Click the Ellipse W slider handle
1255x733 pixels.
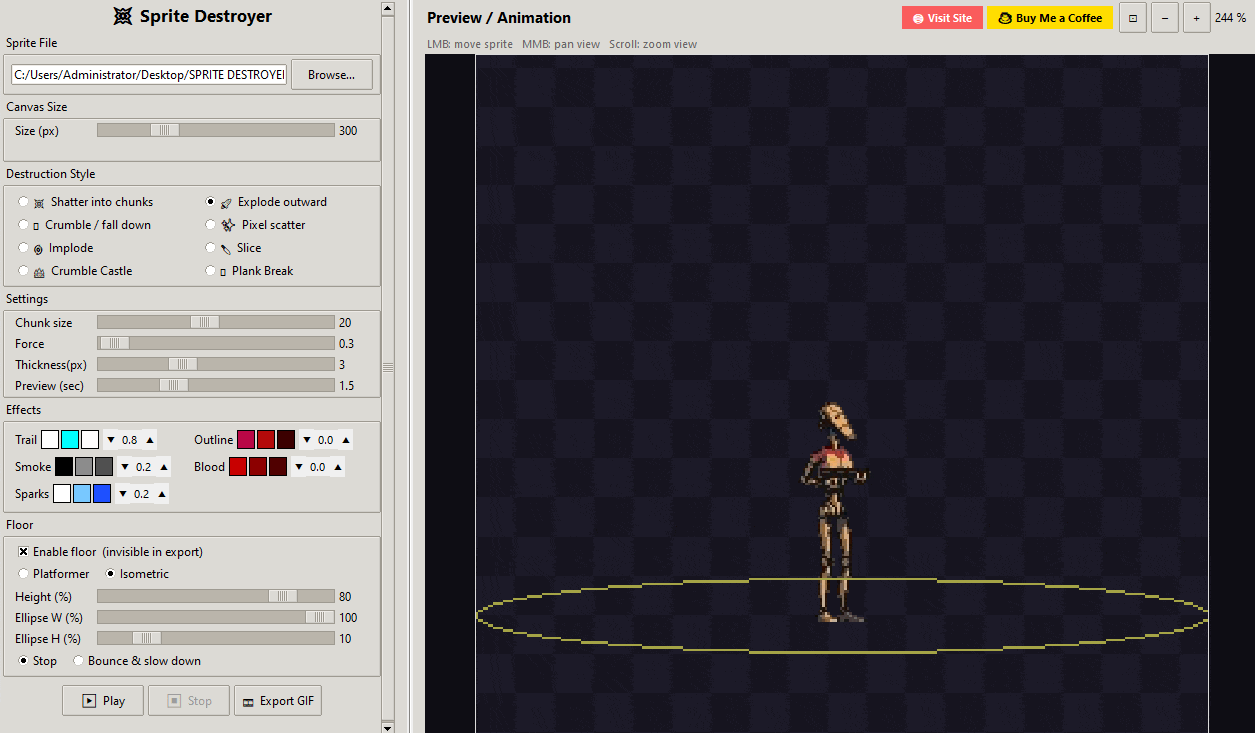click(x=319, y=617)
